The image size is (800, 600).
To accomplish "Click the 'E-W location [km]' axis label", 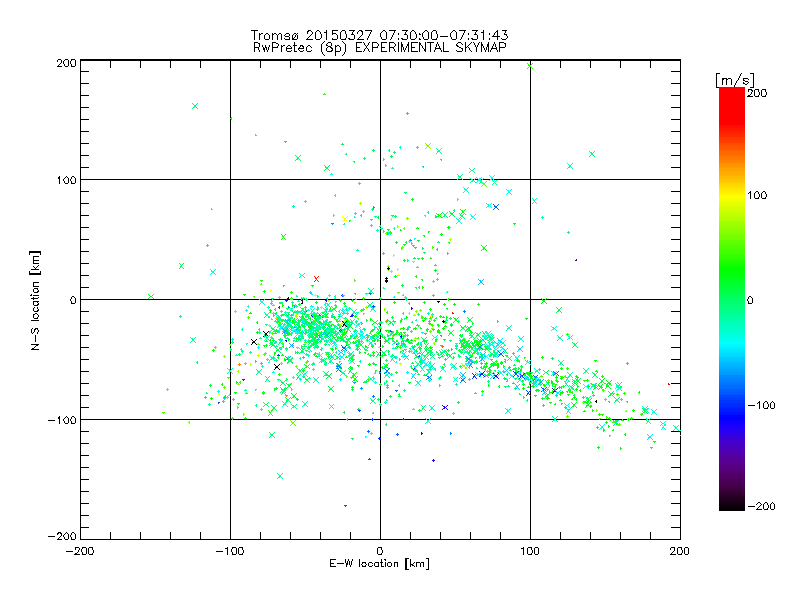I will (379, 563).
